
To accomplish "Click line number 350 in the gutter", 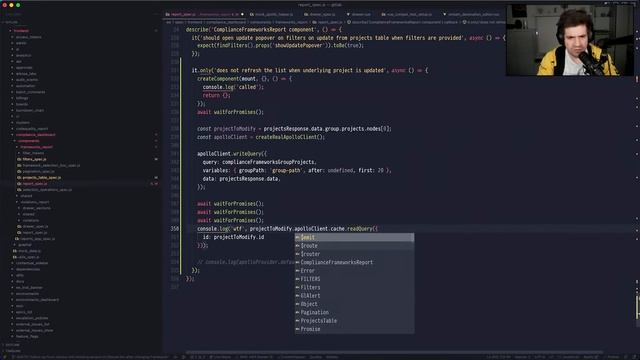I will 175,229.
